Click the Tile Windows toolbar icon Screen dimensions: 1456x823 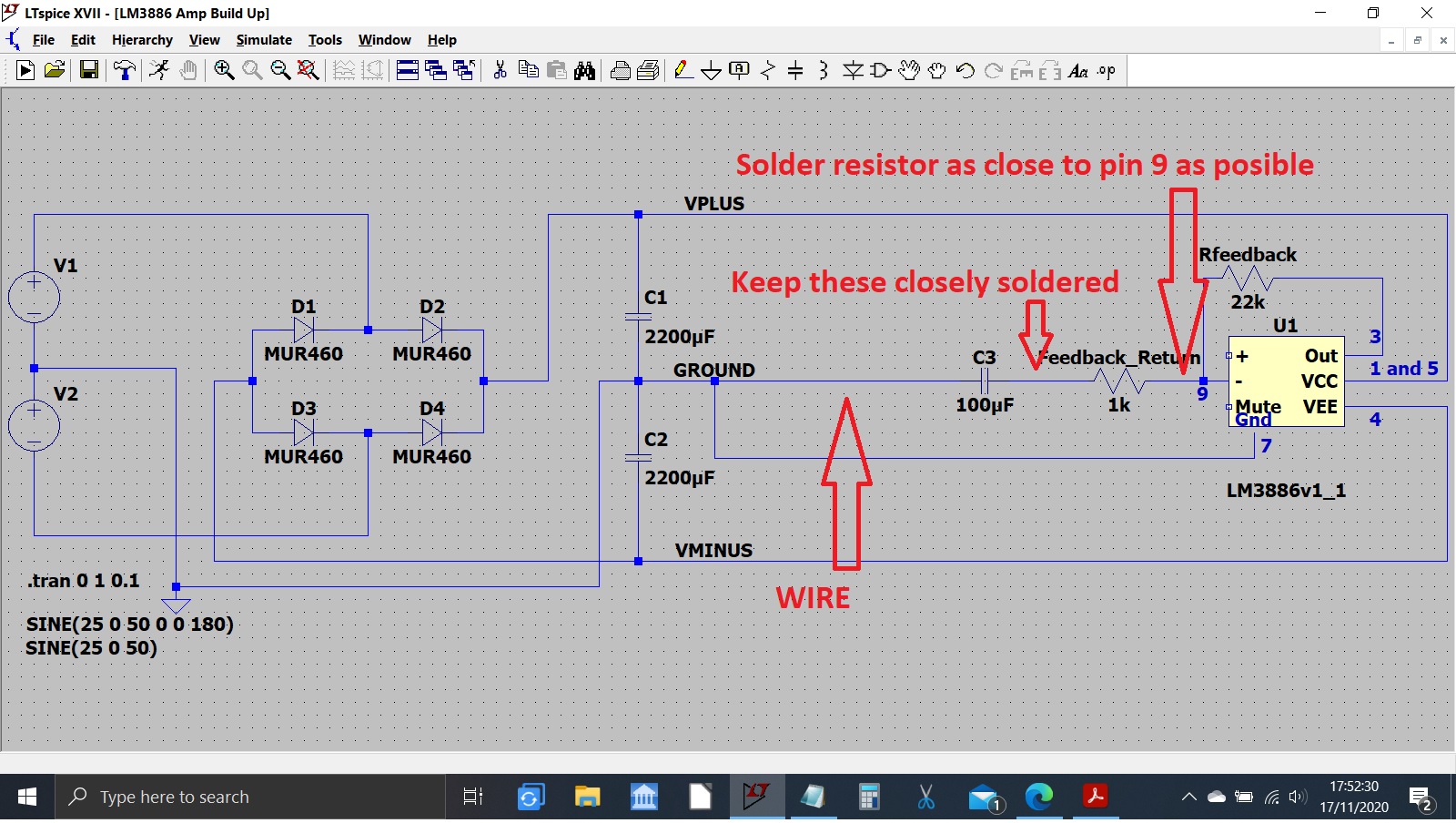(408, 70)
